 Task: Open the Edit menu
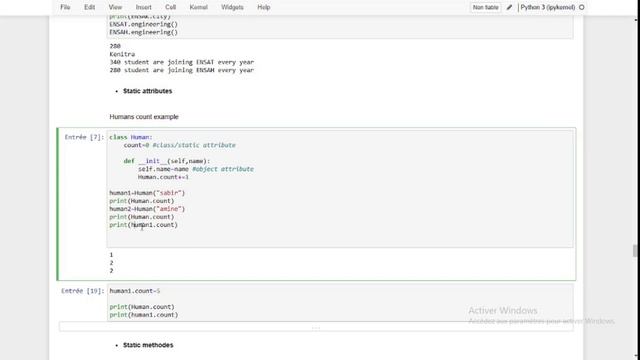pos(89,7)
